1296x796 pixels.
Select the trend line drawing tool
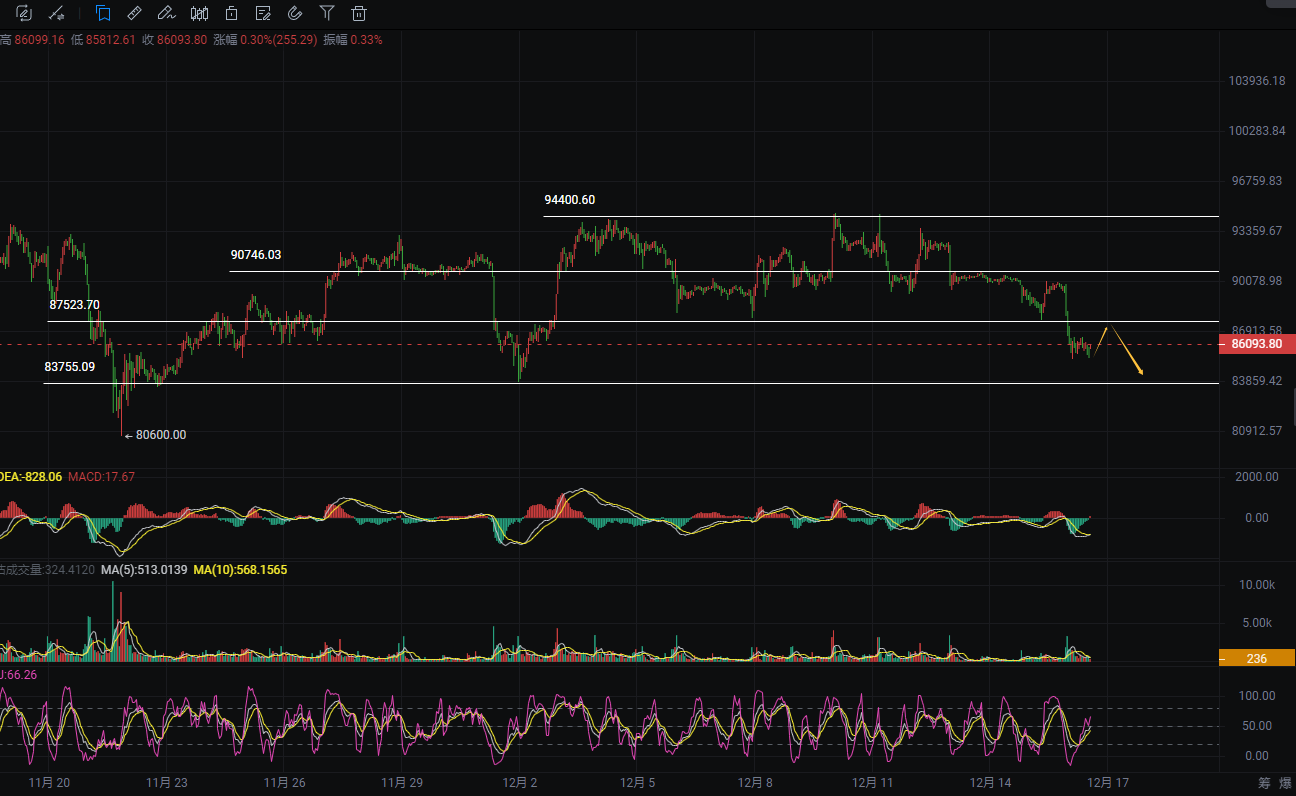(57, 13)
